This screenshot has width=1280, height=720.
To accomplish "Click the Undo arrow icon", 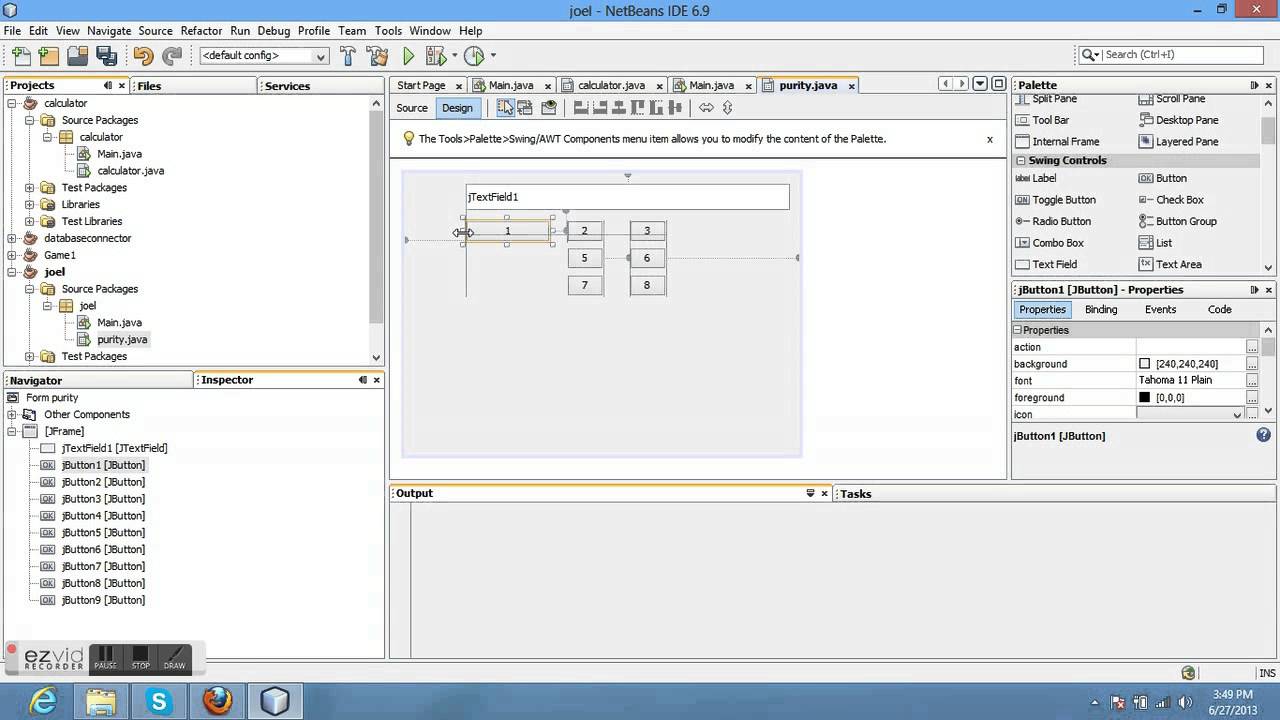I will tap(143, 56).
